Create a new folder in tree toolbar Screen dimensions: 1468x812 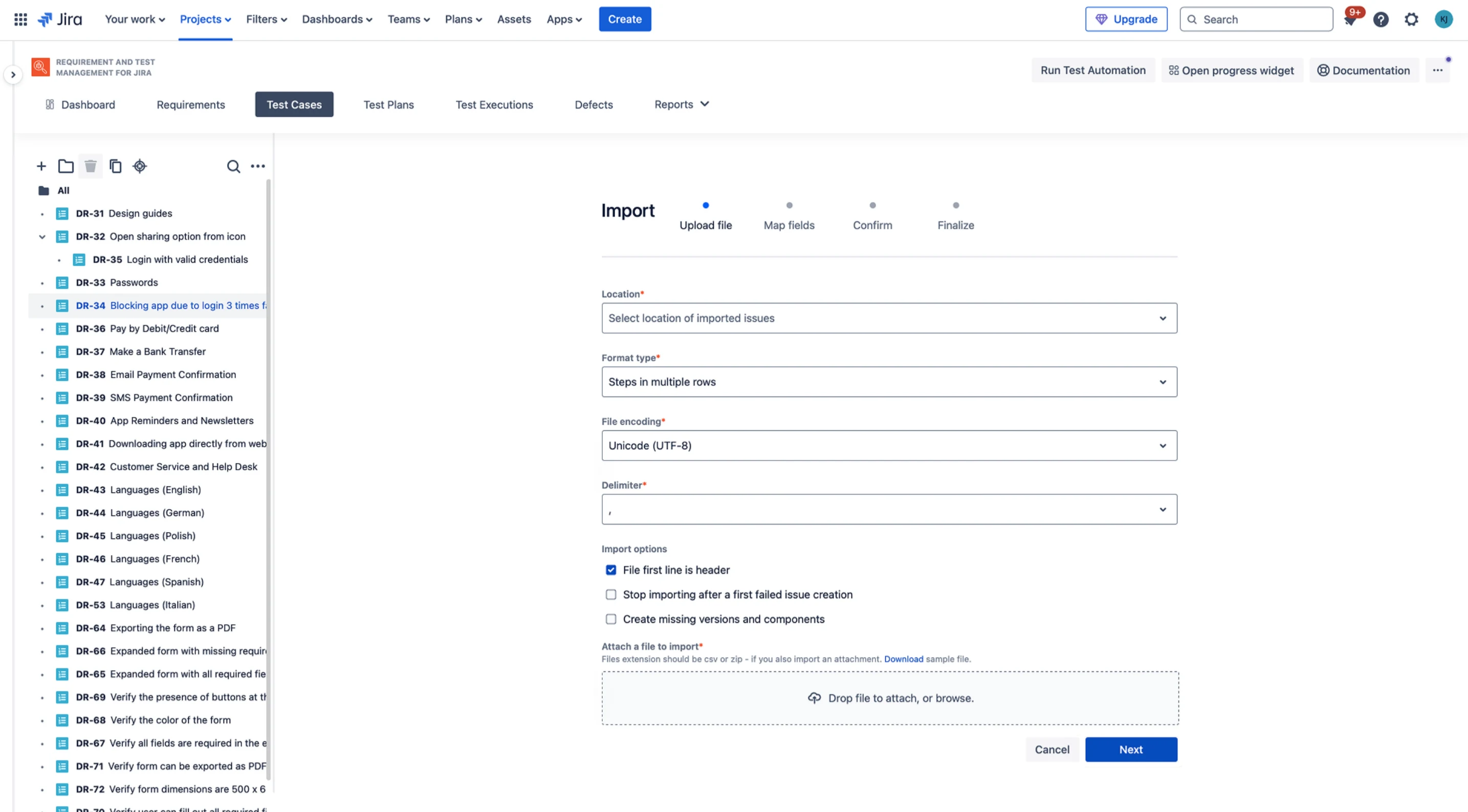66,166
